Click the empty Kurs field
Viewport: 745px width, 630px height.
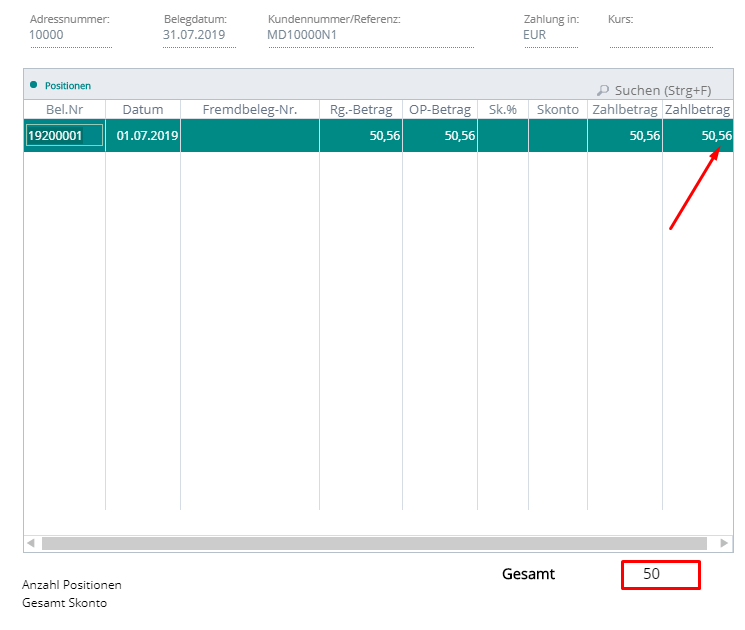click(x=660, y=36)
